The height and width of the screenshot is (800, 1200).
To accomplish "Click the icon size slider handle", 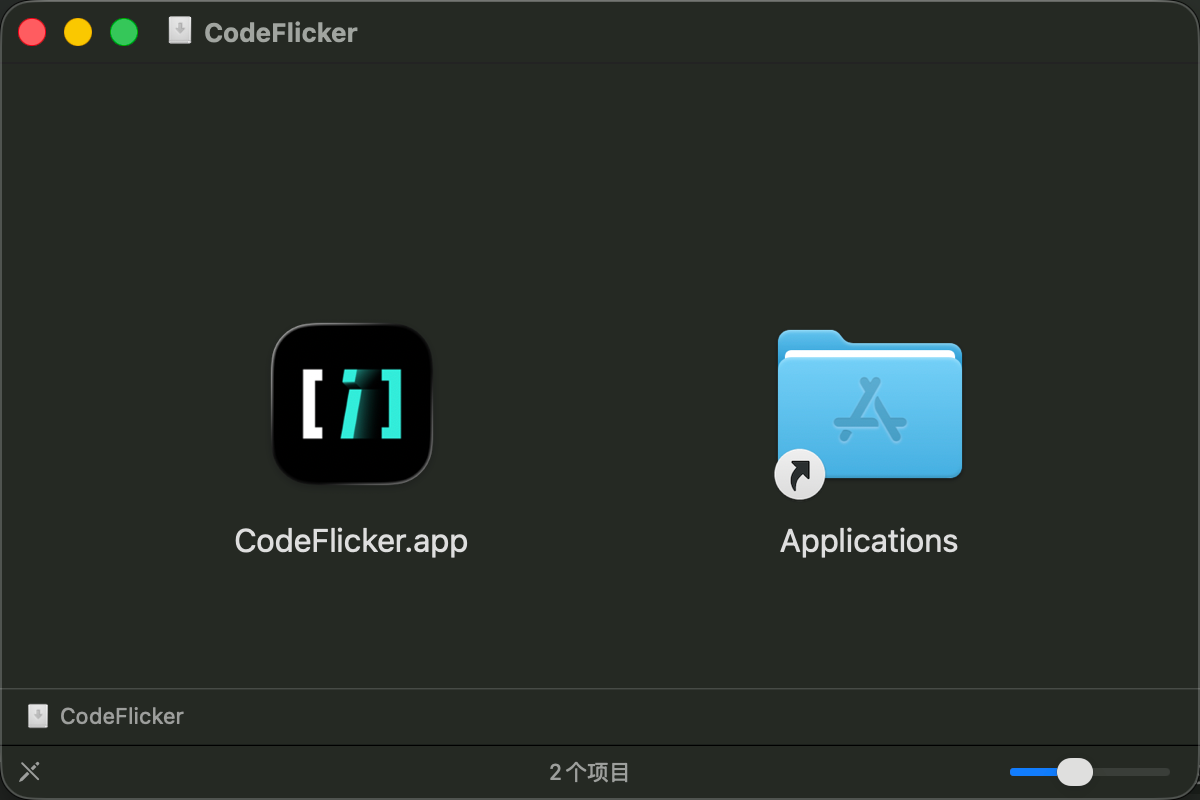I will tap(1075, 771).
